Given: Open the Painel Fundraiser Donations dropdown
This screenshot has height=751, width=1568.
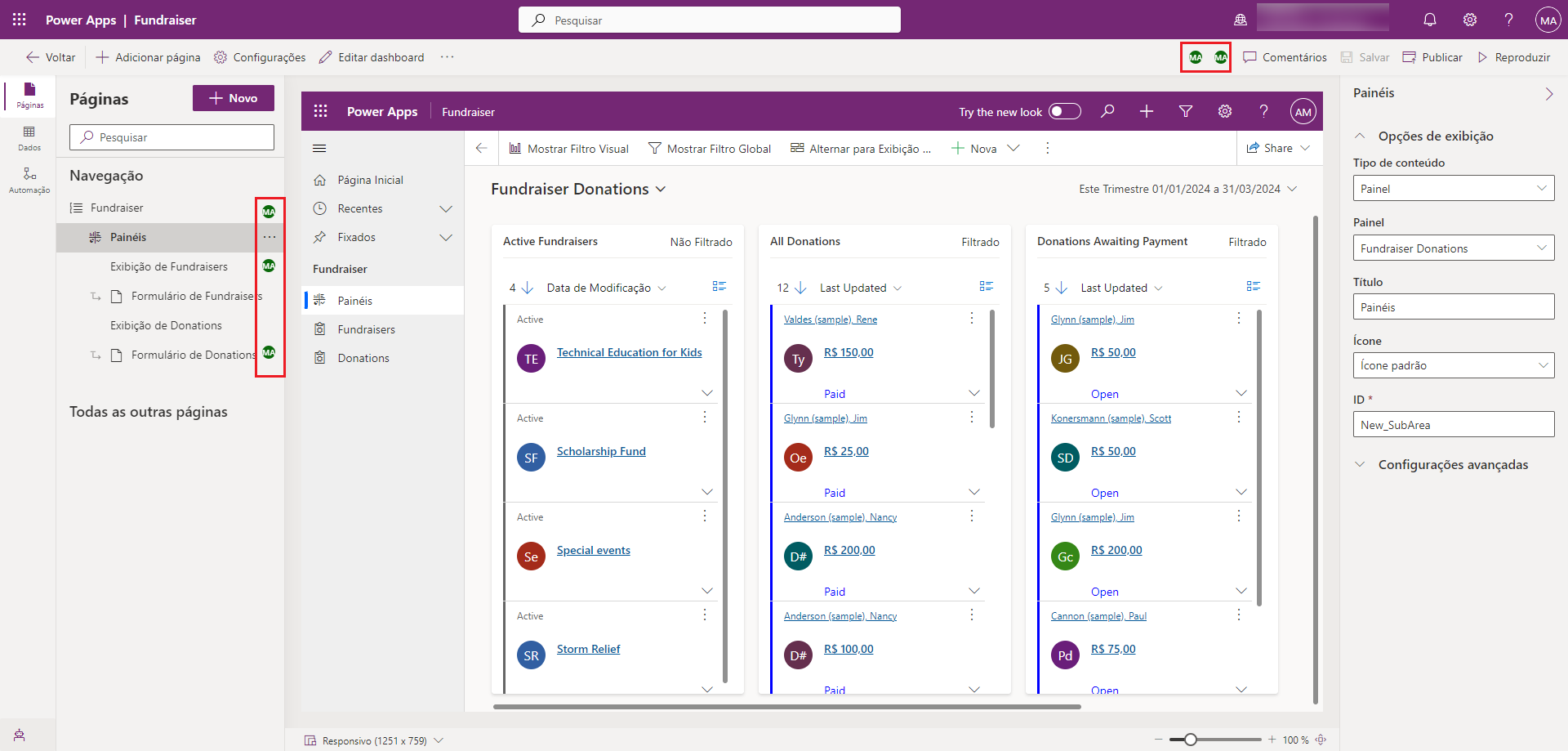Looking at the screenshot, I should click(x=1454, y=248).
